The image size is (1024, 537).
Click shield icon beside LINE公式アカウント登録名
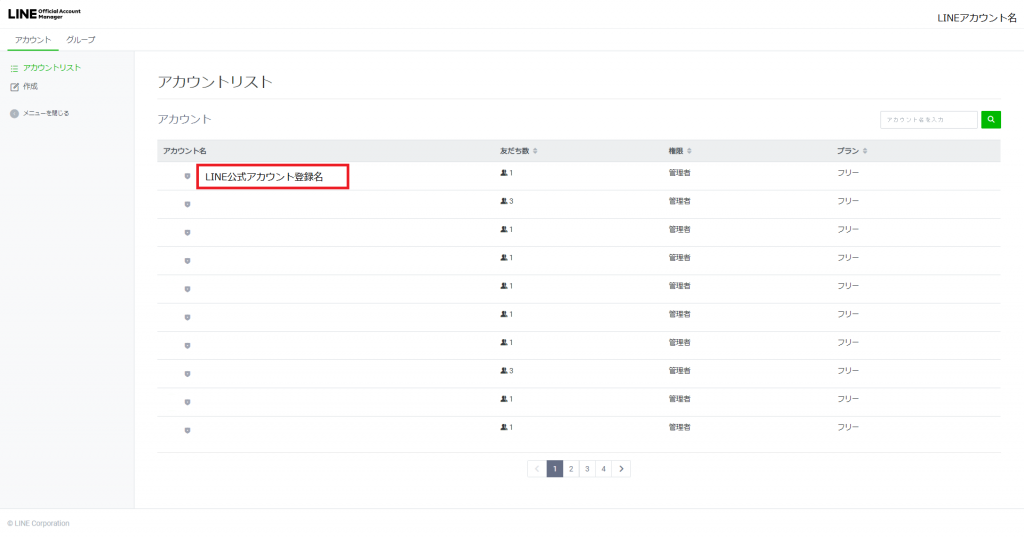[x=187, y=176]
